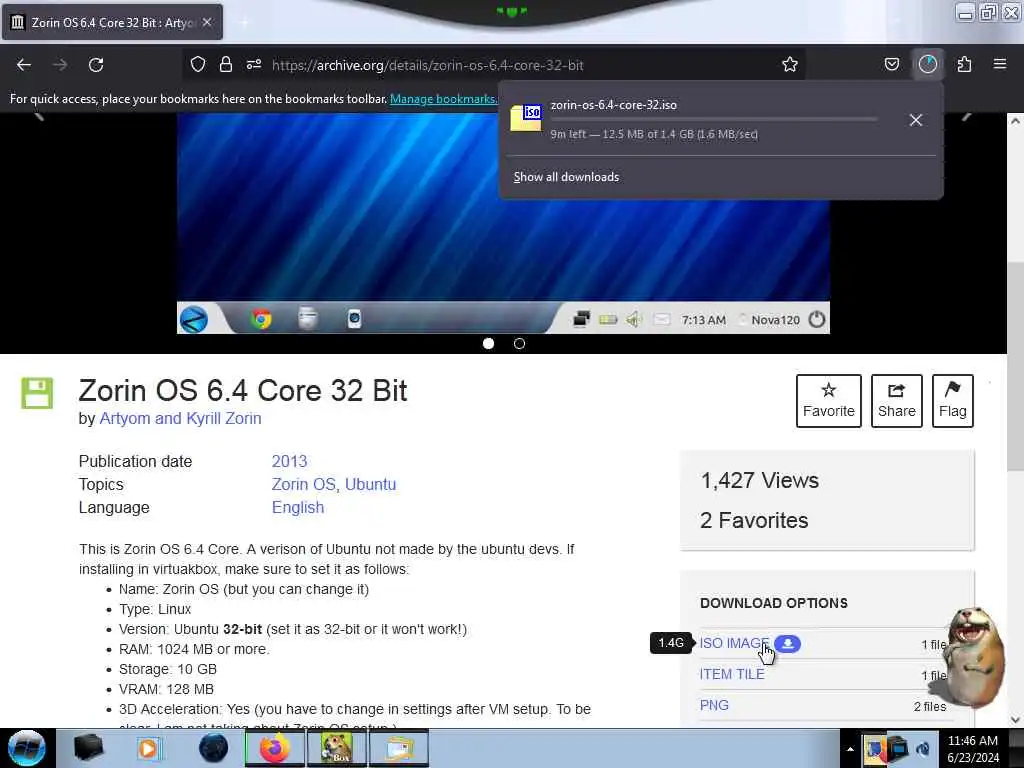Show hidden system tray icons

[850, 749]
